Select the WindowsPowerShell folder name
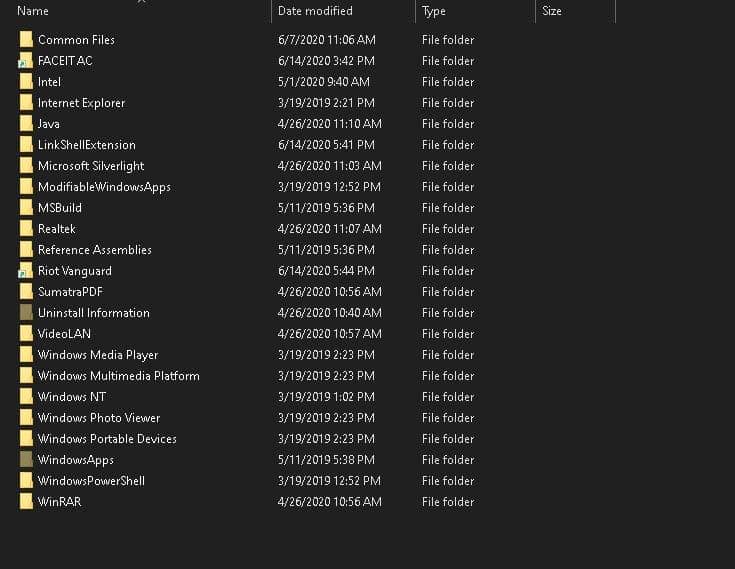735x569 pixels. coord(91,481)
